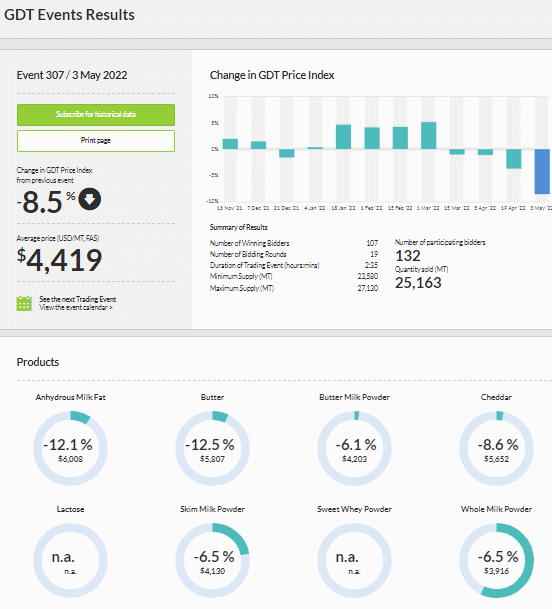Click the $5,807 Butter price
Viewport: 552px width, 609px height.
[212, 459]
